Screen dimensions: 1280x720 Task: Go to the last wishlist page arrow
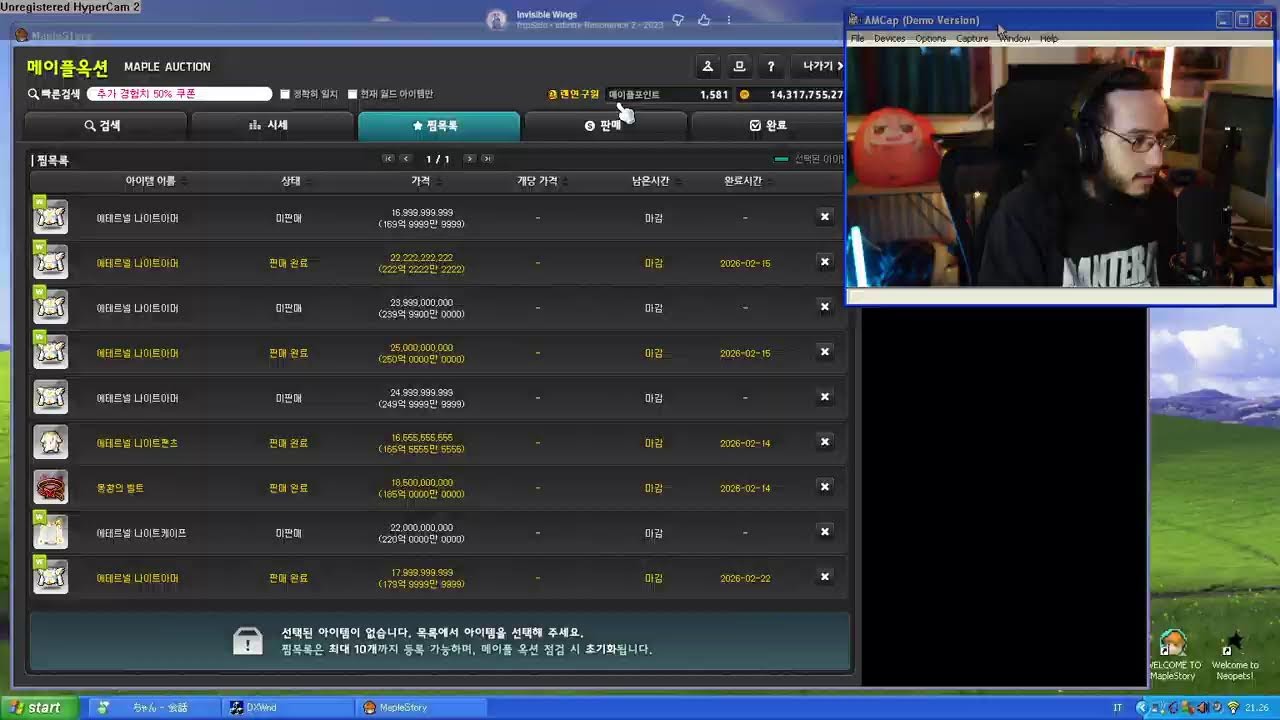(x=487, y=159)
